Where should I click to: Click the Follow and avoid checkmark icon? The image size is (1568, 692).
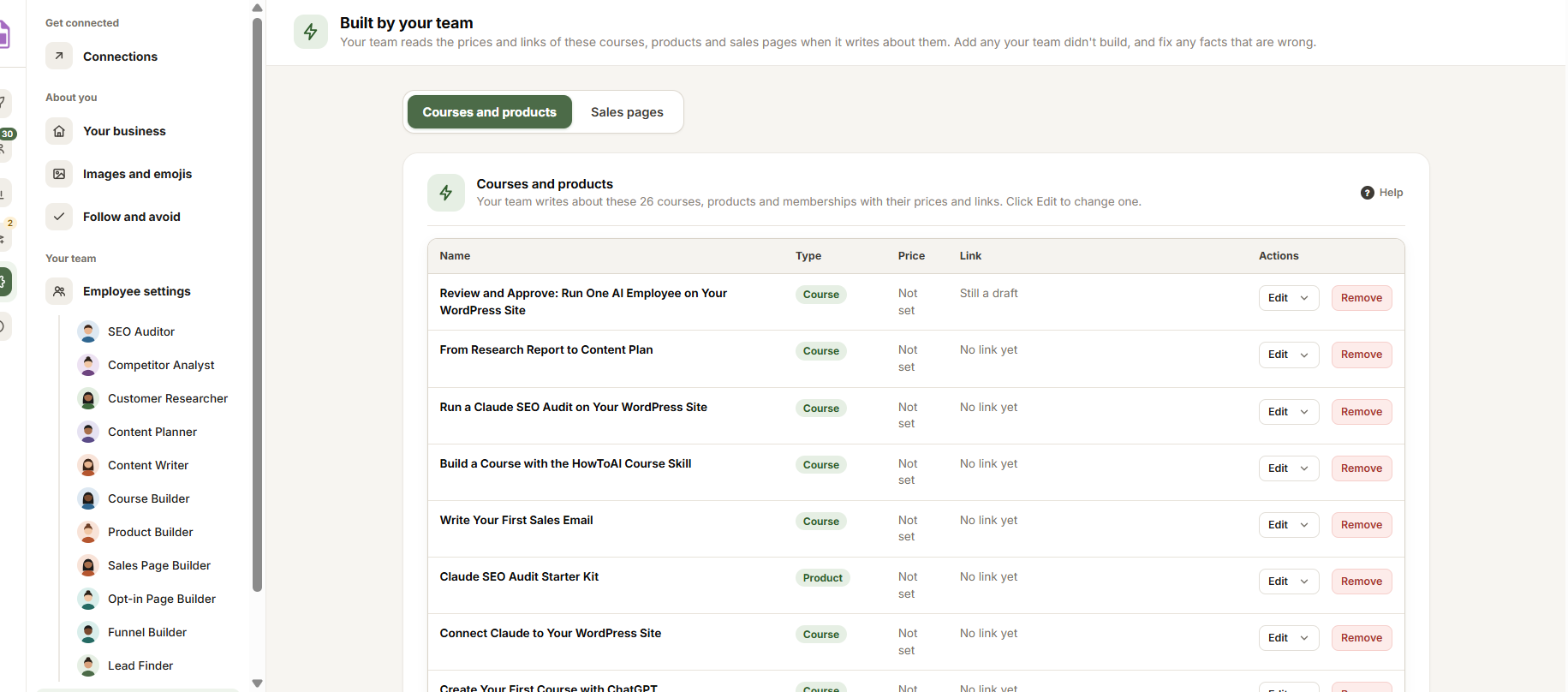pos(59,216)
